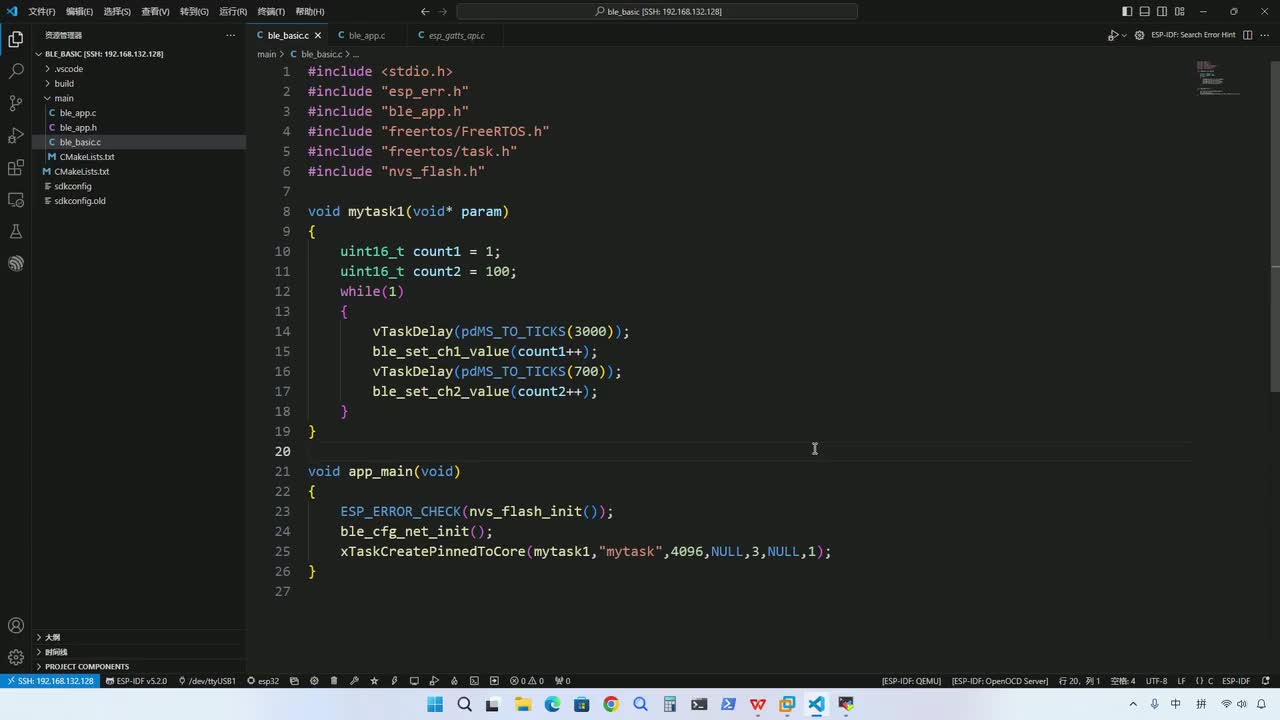Open the Extensions view
The height and width of the screenshot is (720, 1280).
click(x=16, y=167)
